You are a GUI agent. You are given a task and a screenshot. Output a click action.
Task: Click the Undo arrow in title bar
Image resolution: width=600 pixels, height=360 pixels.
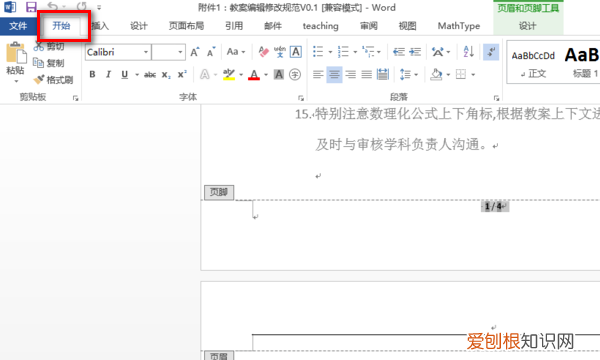tap(53, 7)
